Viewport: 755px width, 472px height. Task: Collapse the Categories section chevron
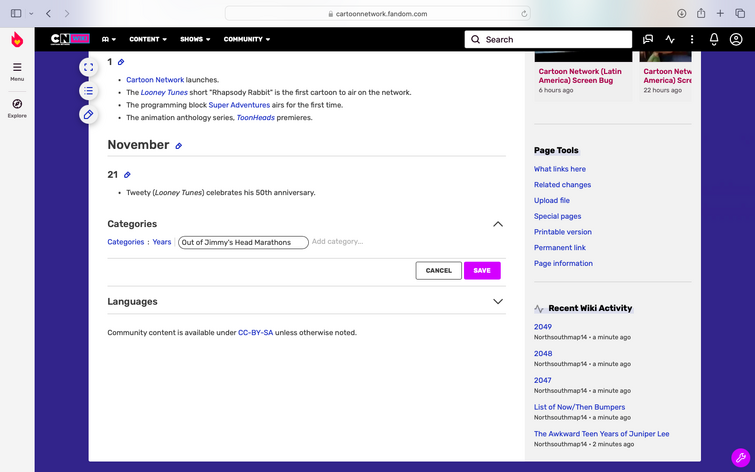click(x=498, y=224)
